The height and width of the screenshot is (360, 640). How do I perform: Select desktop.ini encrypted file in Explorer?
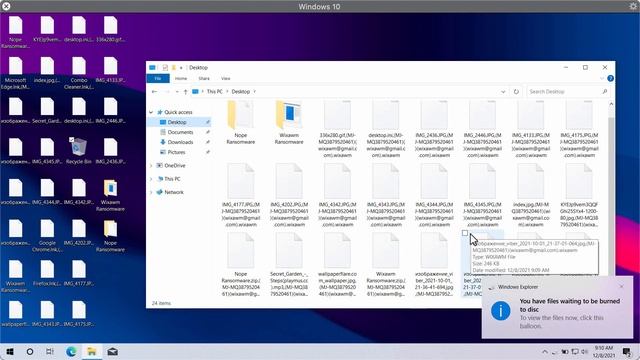point(385,129)
